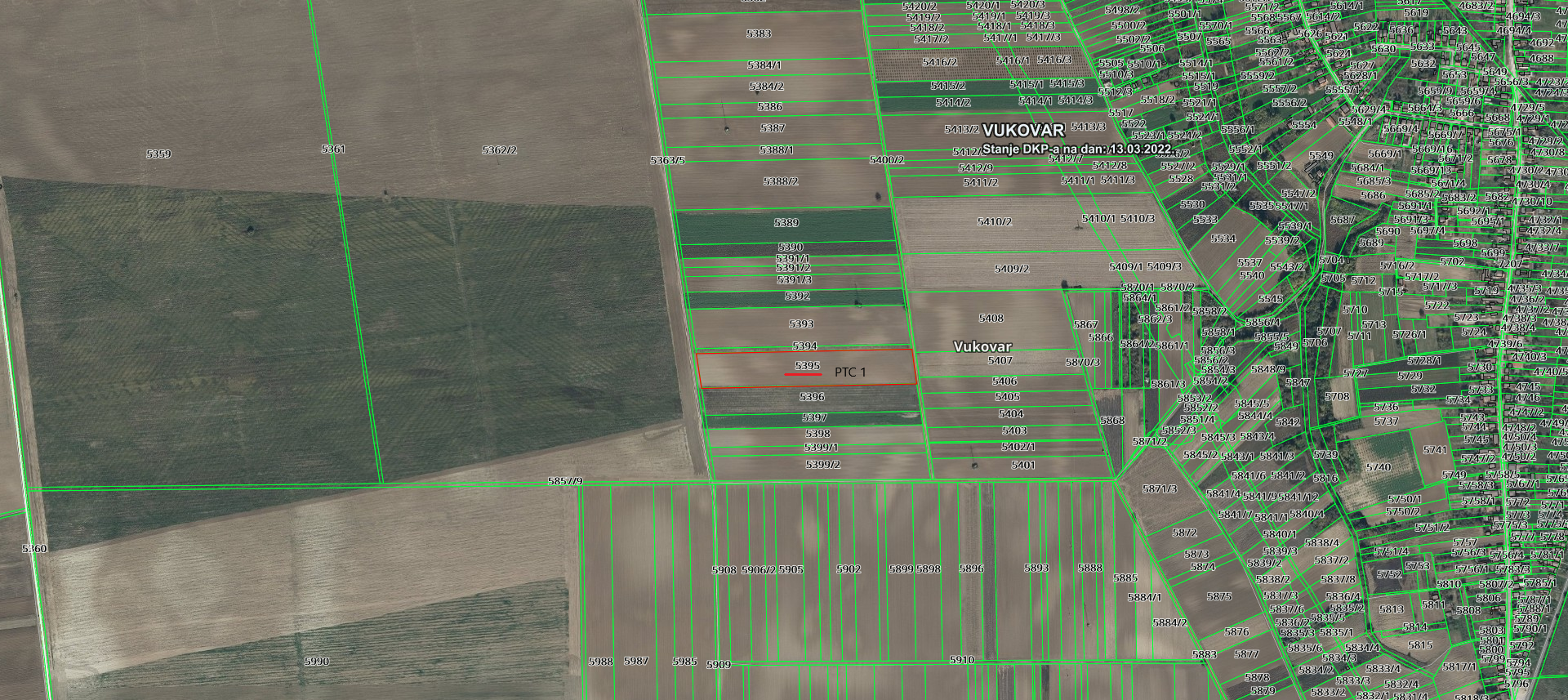Click parcel 5902
1568x700 pixels.
click(849, 569)
